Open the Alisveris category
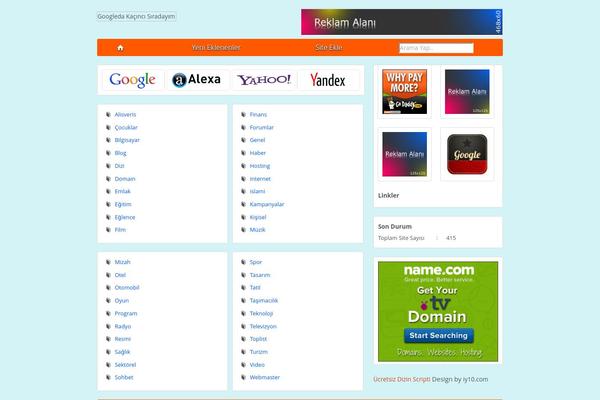The image size is (600, 400). click(125, 114)
